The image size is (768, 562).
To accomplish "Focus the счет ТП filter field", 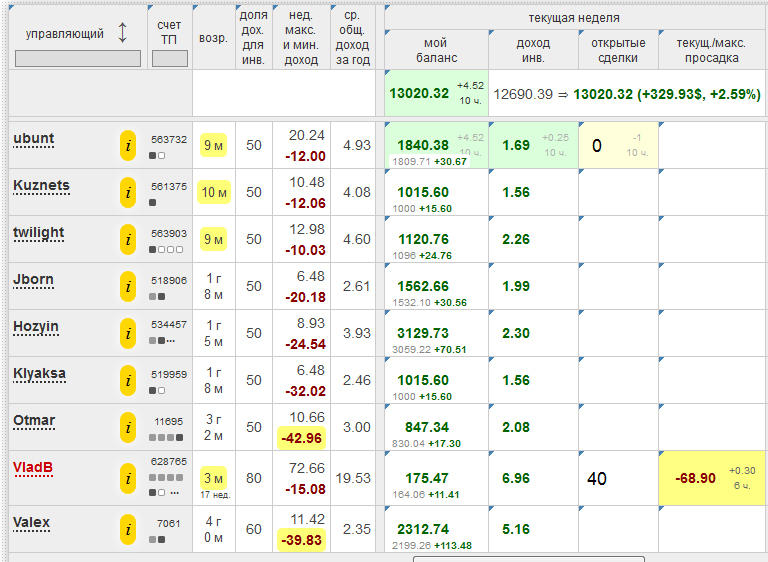I will coord(169,59).
